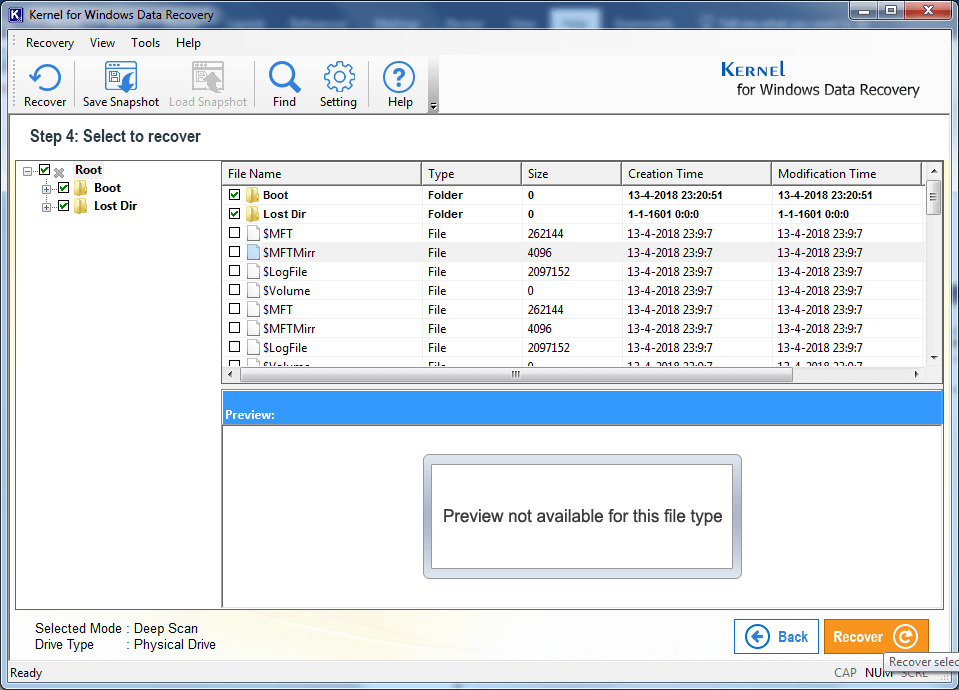Click the Back button
The image size is (959, 690).
tap(776, 636)
